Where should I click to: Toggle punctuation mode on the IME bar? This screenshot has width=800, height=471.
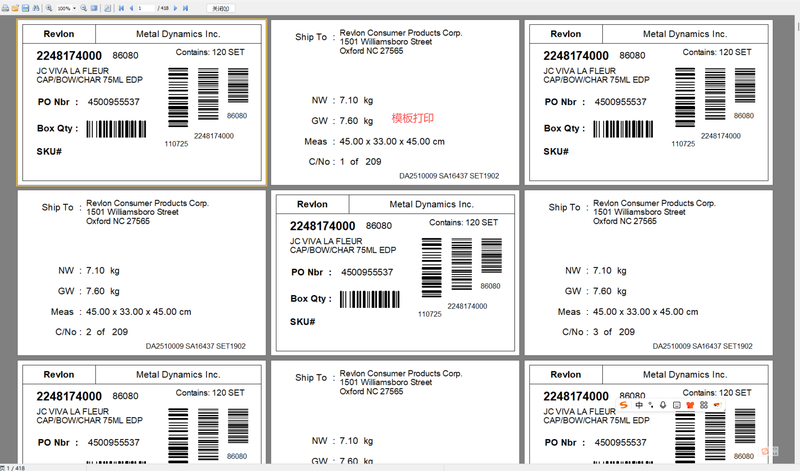tap(651, 405)
